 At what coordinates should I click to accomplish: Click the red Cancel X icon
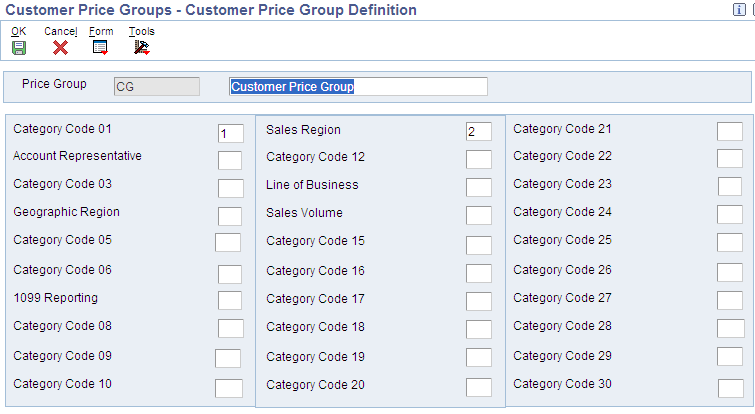point(60,48)
